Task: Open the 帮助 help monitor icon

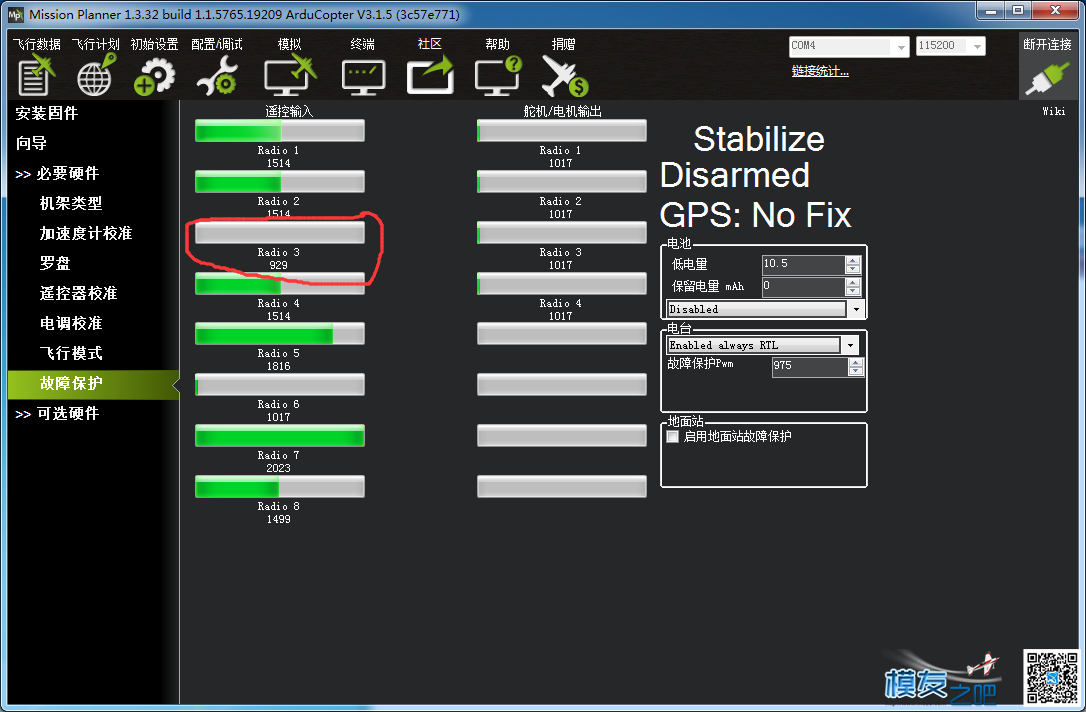Action: click(x=498, y=75)
